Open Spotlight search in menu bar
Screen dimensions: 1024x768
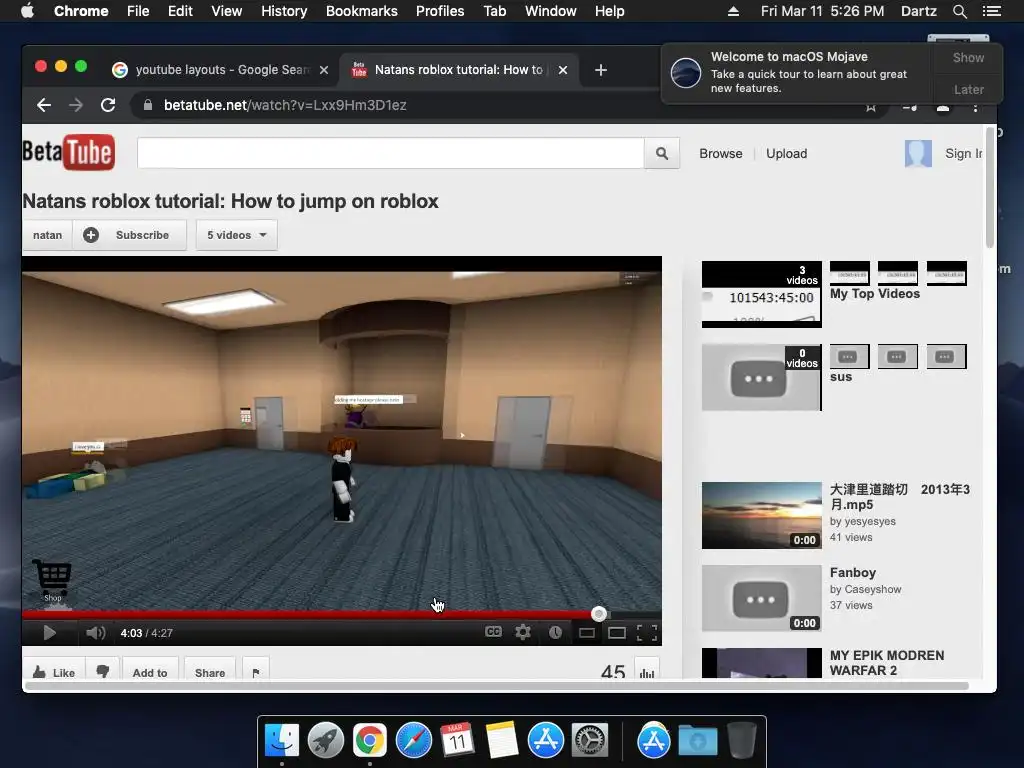point(959,11)
